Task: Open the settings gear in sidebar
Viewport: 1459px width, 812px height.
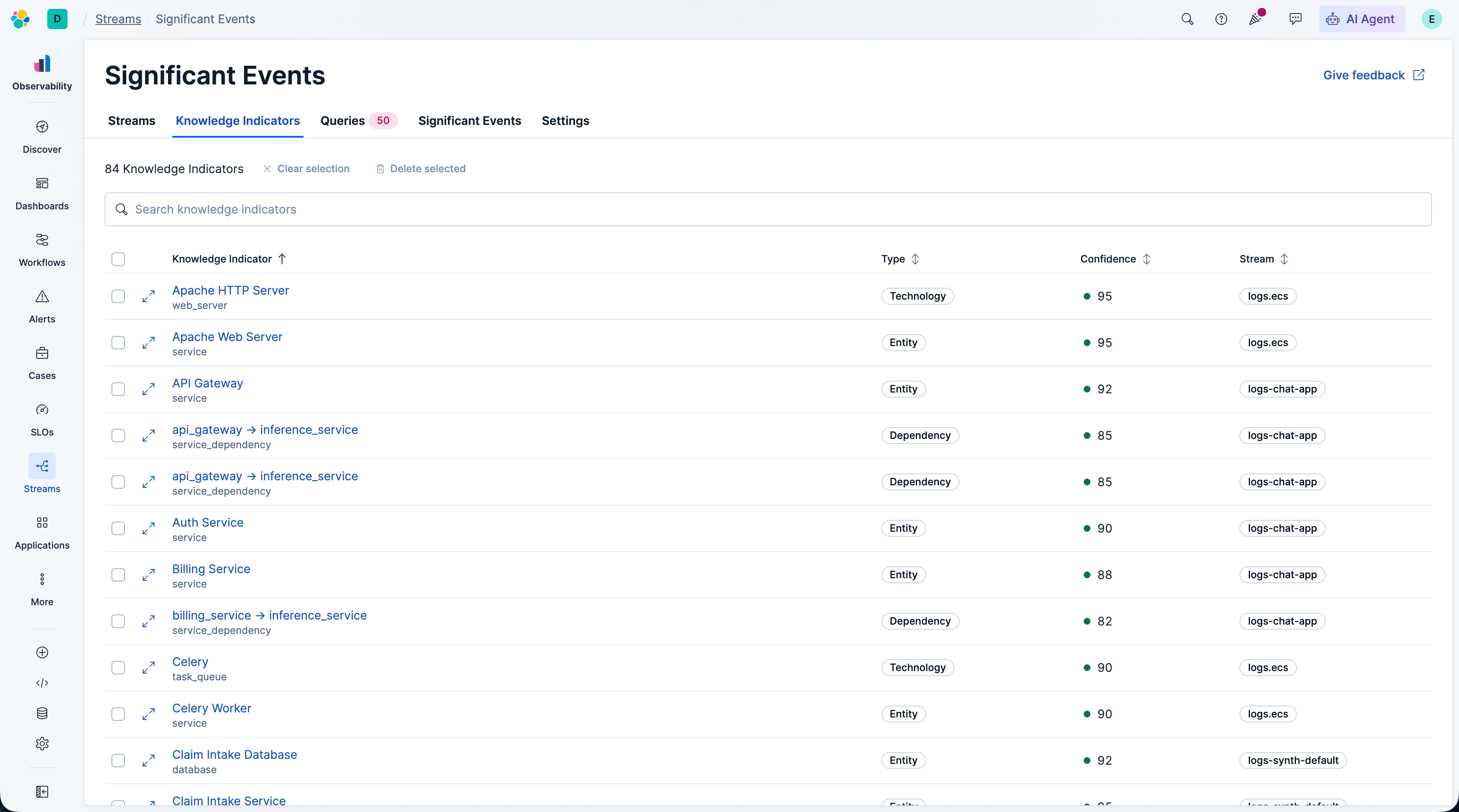Action: click(x=42, y=744)
